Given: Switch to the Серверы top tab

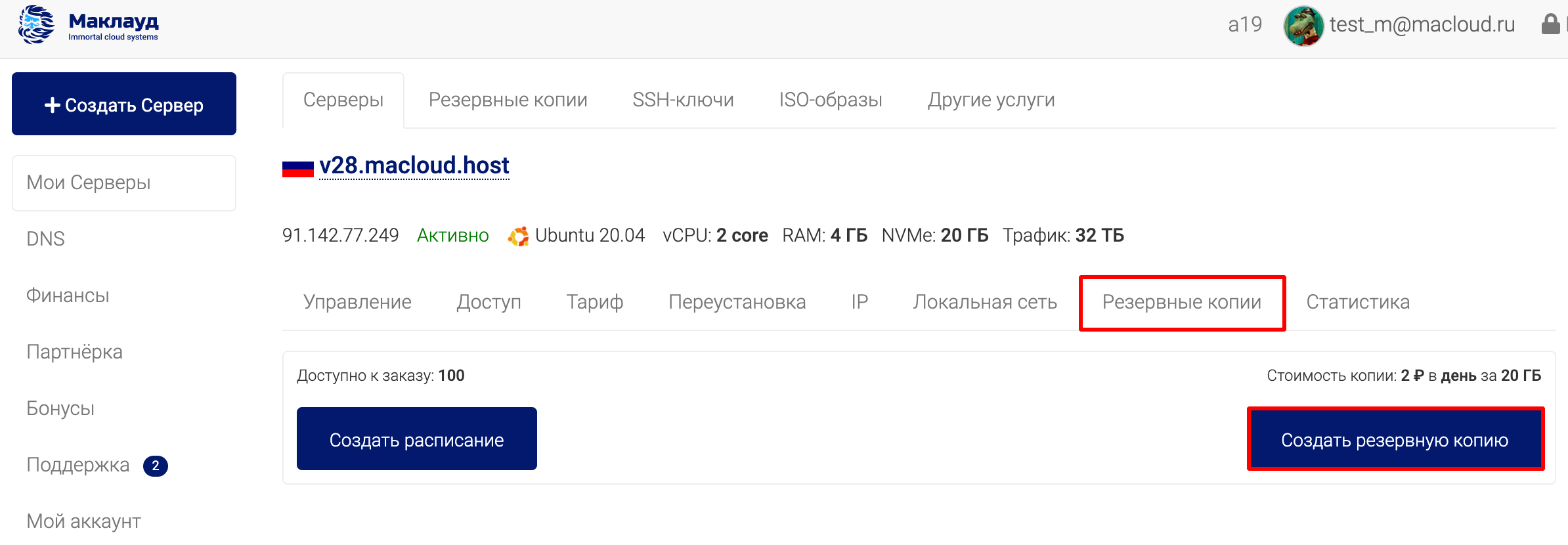Looking at the screenshot, I should (343, 100).
